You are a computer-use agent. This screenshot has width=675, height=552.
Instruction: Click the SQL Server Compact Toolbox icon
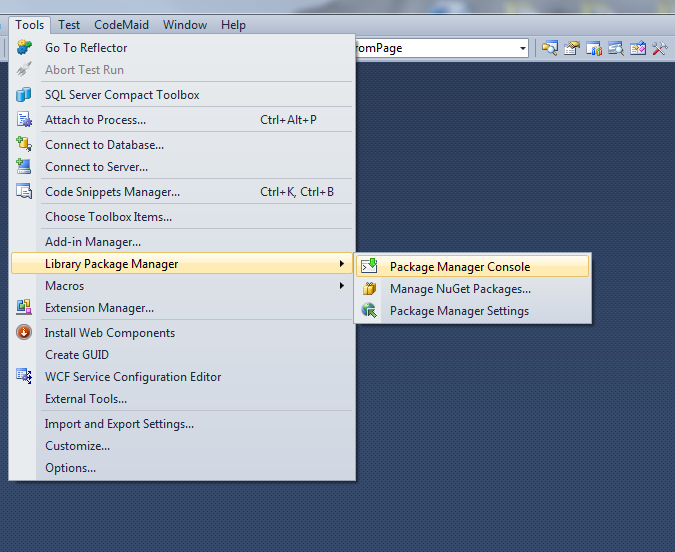pos(24,94)
